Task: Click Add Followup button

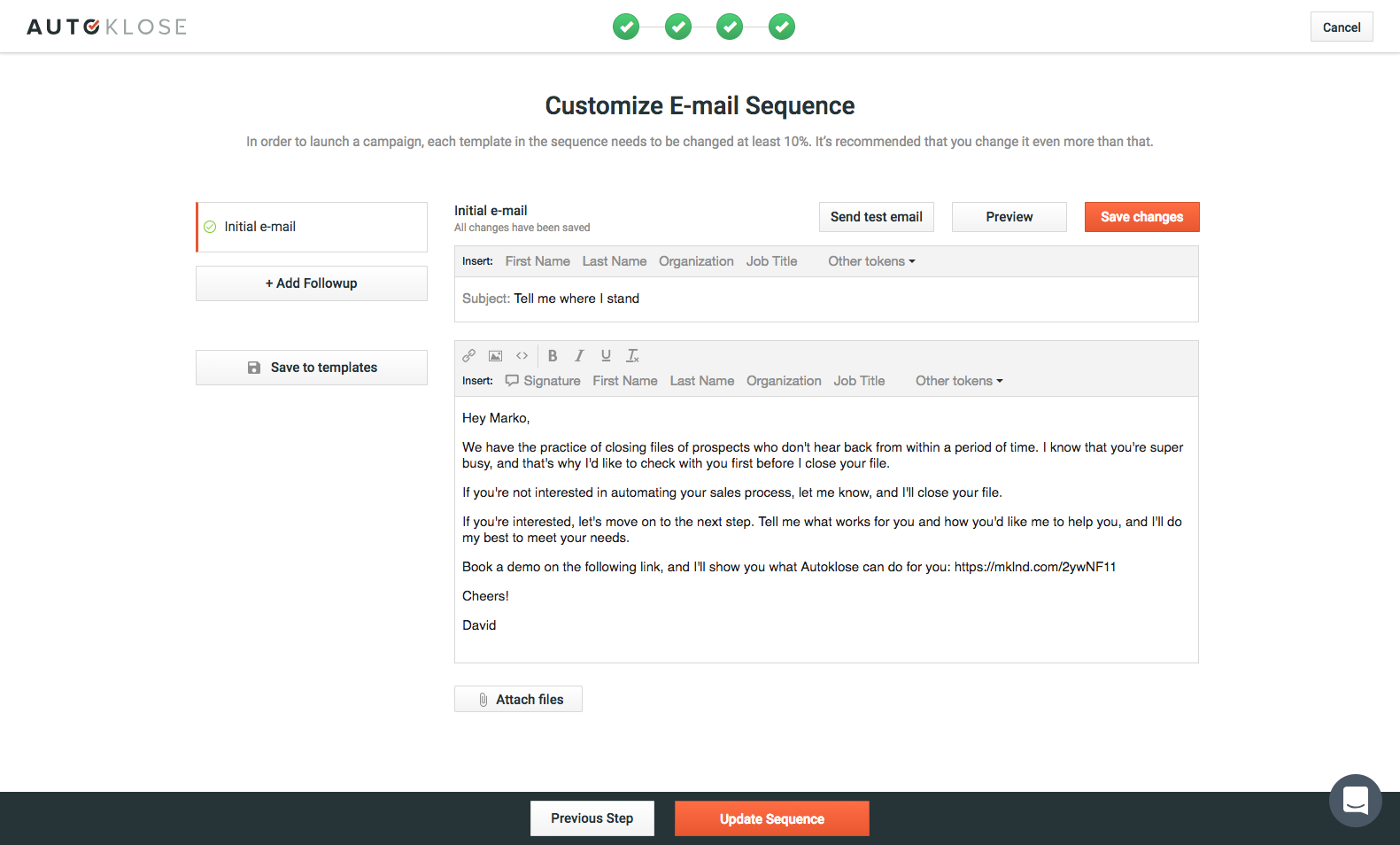Action: click(x=312, y=283)
